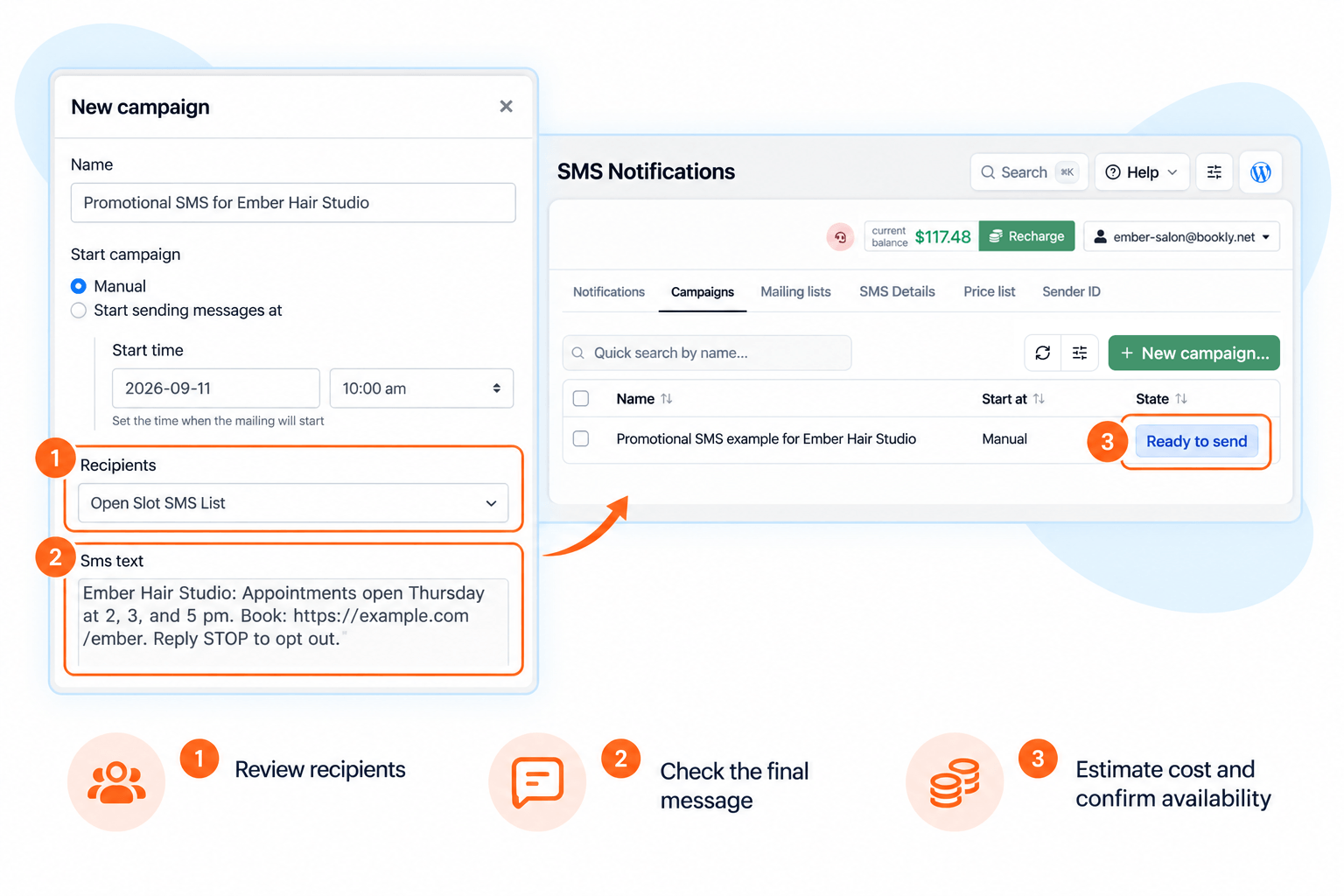Image resolution: width=1344 pixels, height=896 pixels.
Task: Click the refresh campaigns icon
Action: tap(1042, 353)
